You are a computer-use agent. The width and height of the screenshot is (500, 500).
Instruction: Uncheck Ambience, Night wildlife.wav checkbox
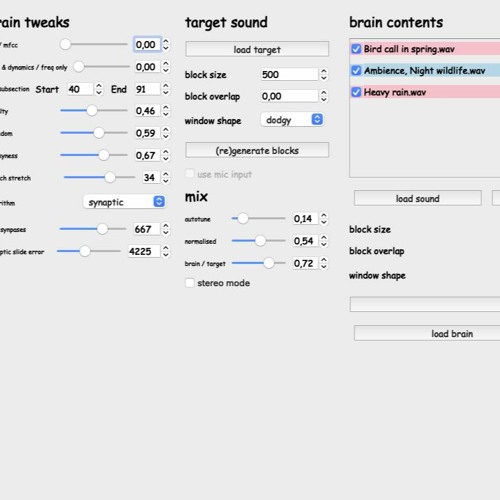(x=356, y=71)
